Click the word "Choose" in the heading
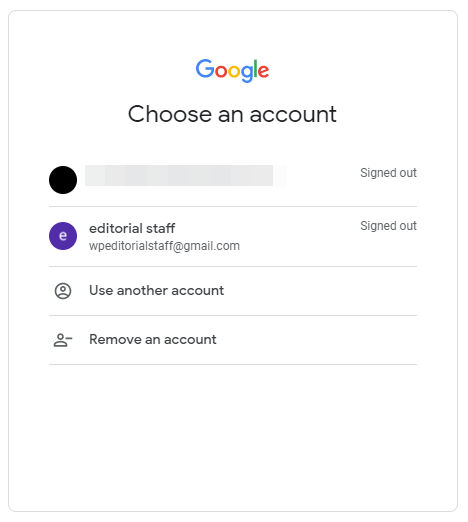 click(170, 114)
